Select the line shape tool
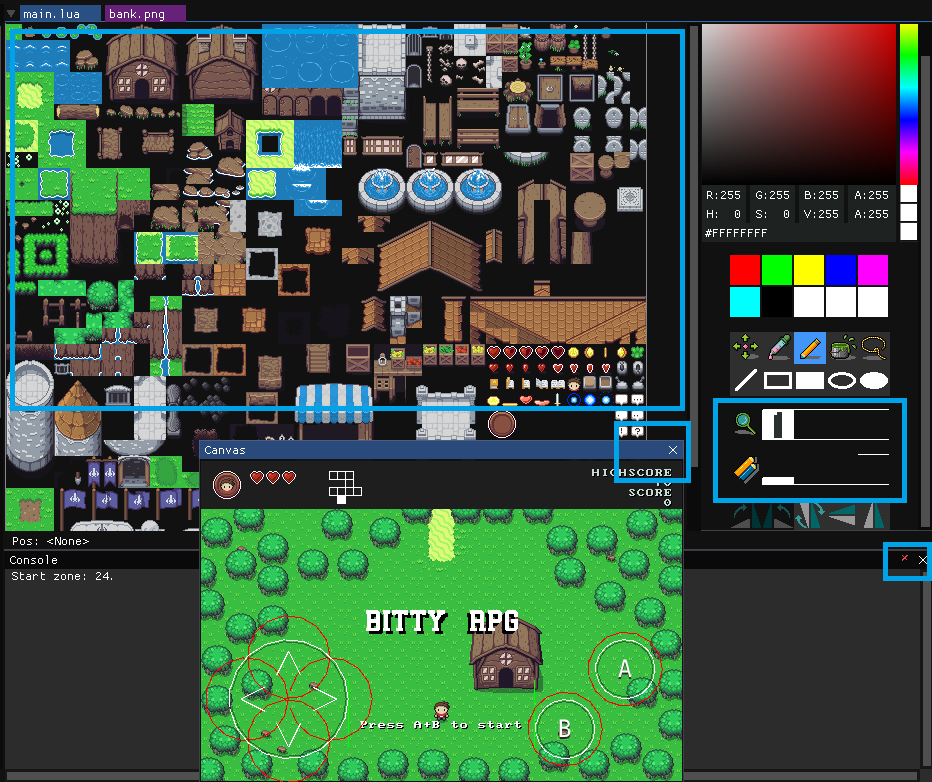The width and height of the screenshot is (932, 782). (x=746, y=380)
